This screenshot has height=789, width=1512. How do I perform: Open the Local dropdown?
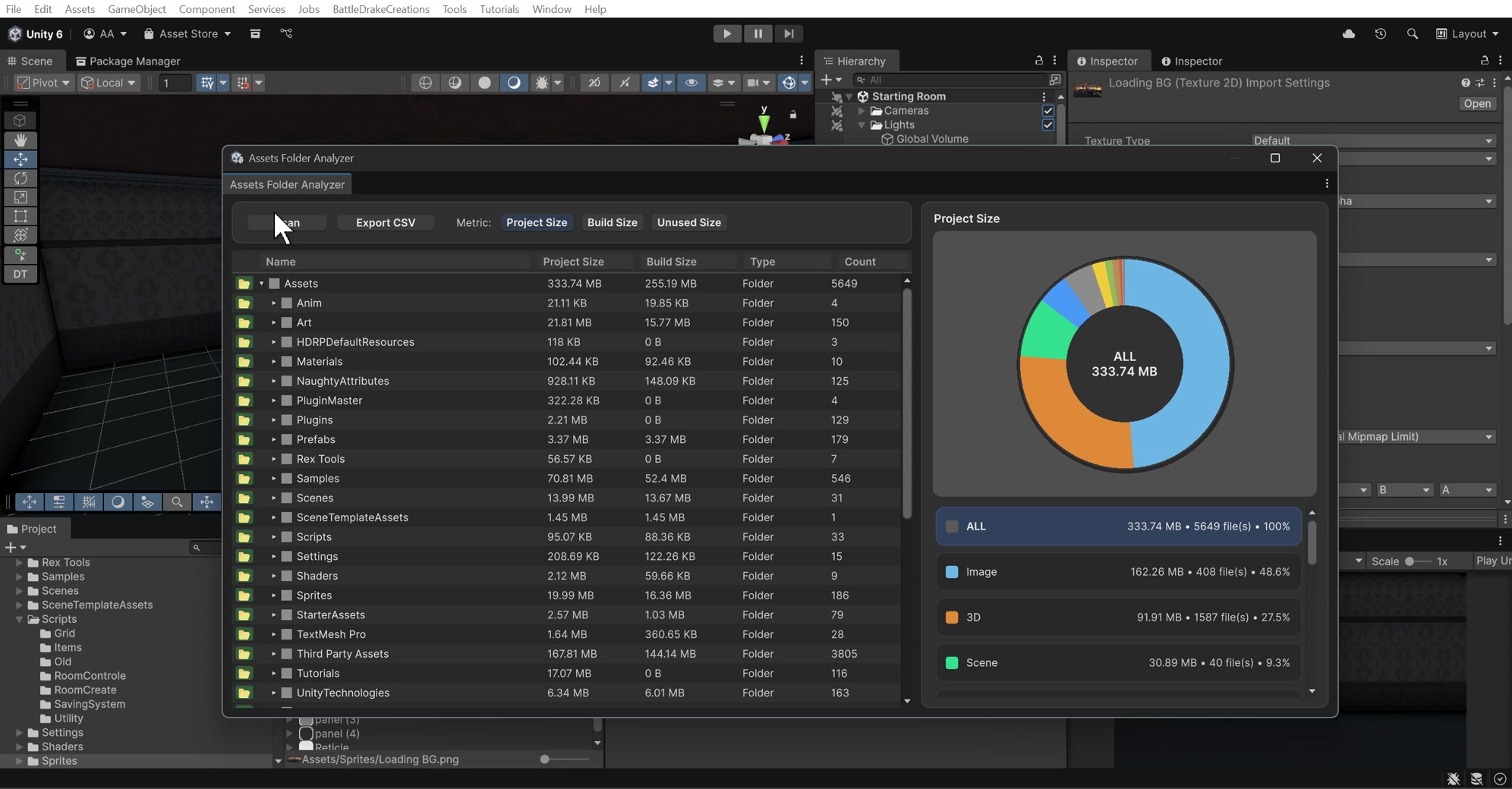tap(109, 83)
